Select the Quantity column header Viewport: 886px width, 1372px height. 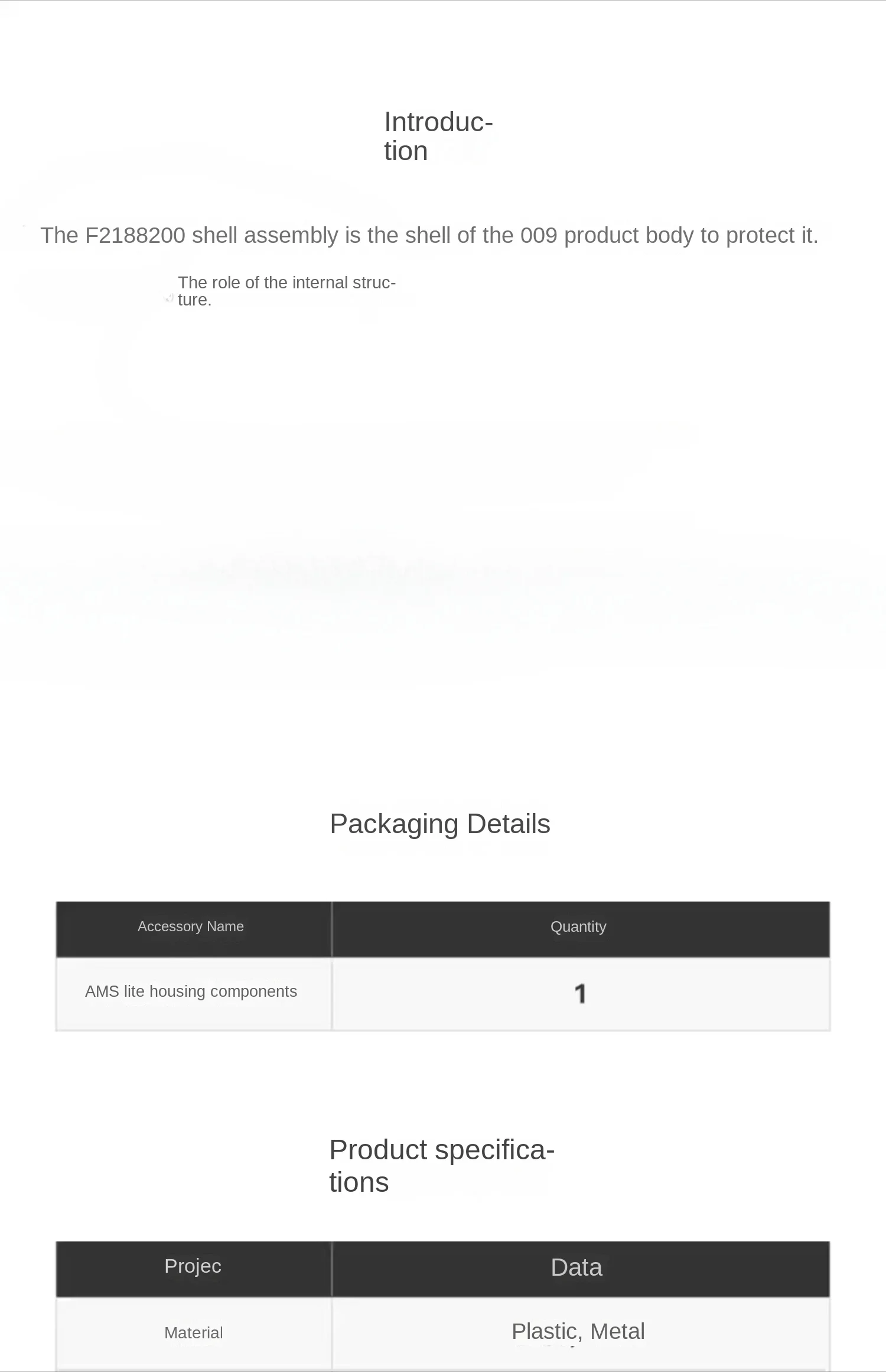point(581,929)
